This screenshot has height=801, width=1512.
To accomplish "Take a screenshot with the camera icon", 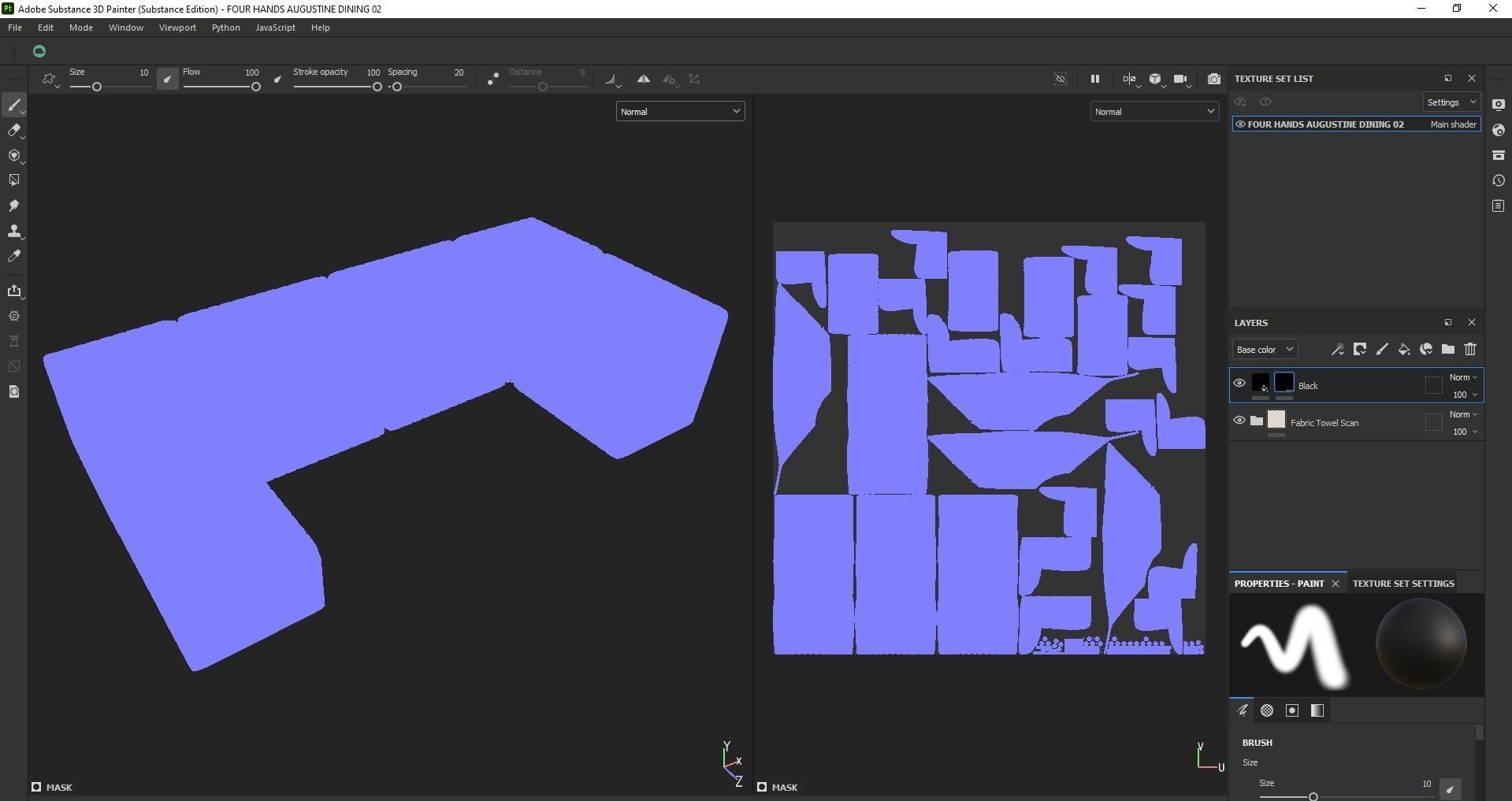I will point(1214,79).
